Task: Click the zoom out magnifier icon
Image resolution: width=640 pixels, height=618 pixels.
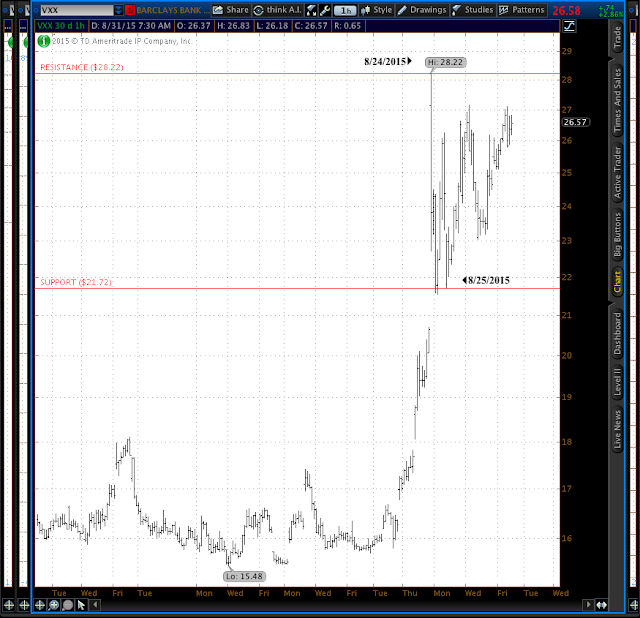Action: pyautogui.click(x=68, y=605)
